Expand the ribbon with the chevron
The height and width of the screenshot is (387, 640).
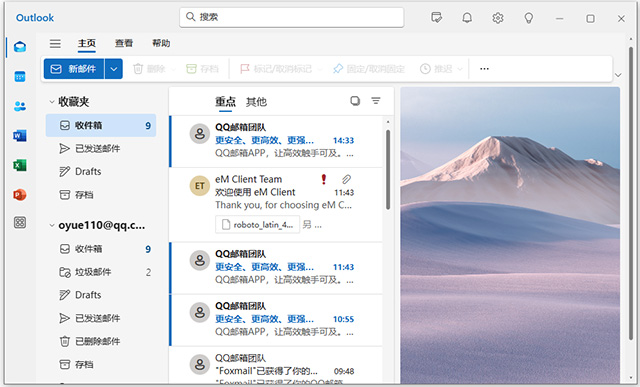618,75
